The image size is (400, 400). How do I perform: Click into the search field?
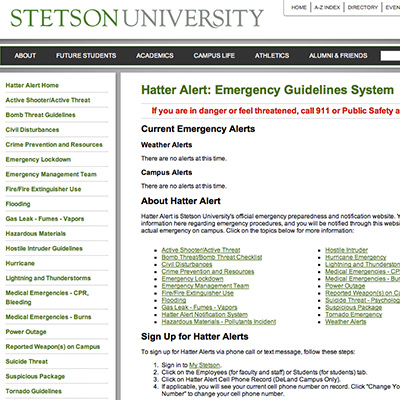click(x=390, y=56)
